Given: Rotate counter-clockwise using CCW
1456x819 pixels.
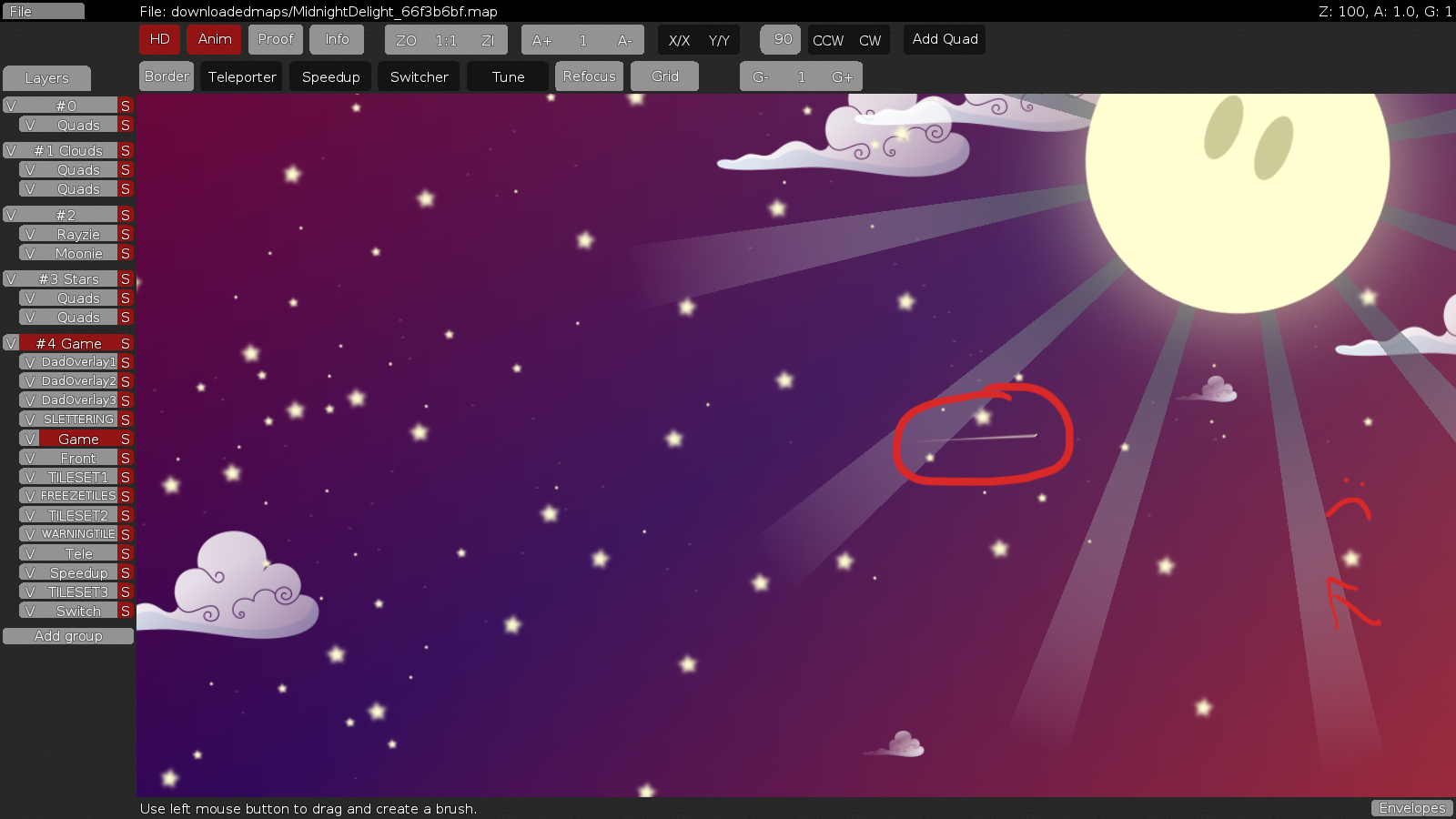Looking at the screenshot, I should coord(828,39).
